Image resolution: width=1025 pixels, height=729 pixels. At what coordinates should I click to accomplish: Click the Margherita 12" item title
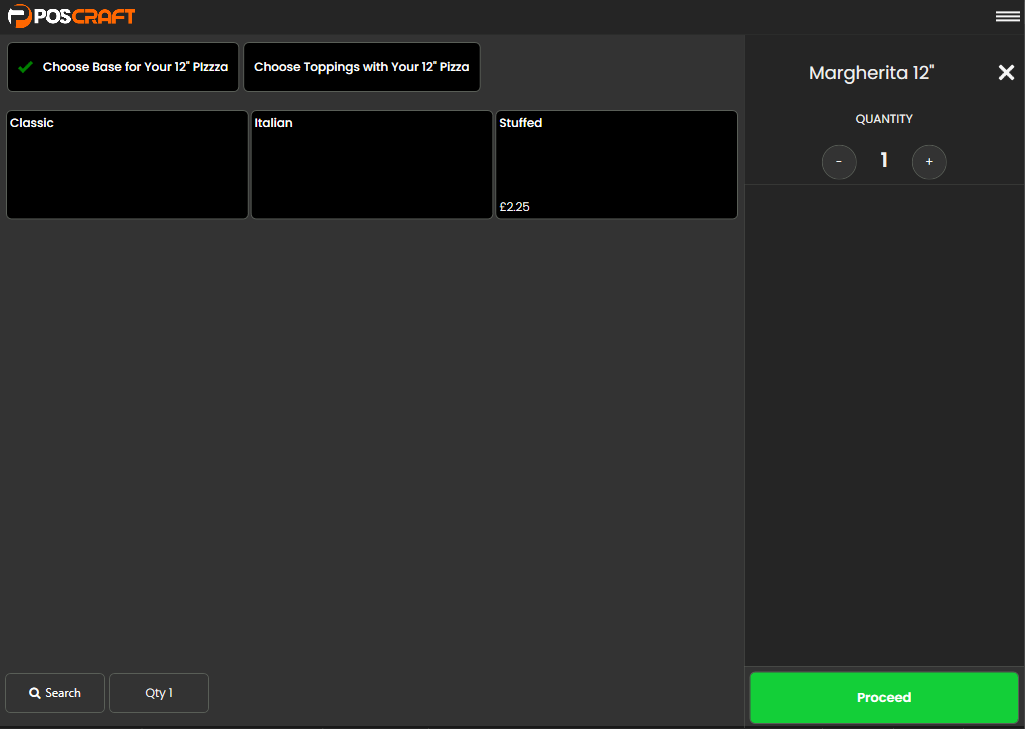tap(871, 73)
